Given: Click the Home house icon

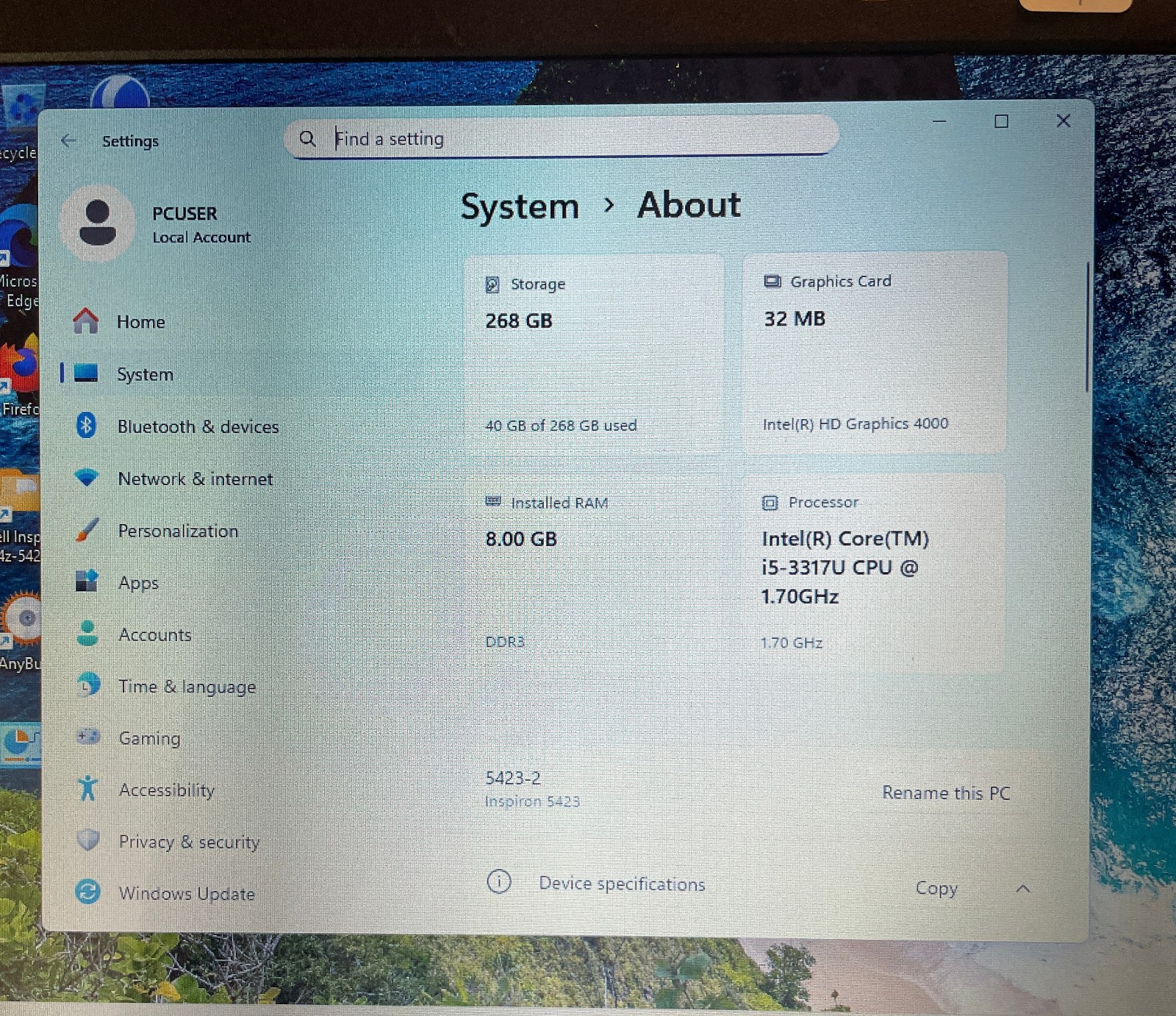Looking at the screenshot, I should coord(86,321).
